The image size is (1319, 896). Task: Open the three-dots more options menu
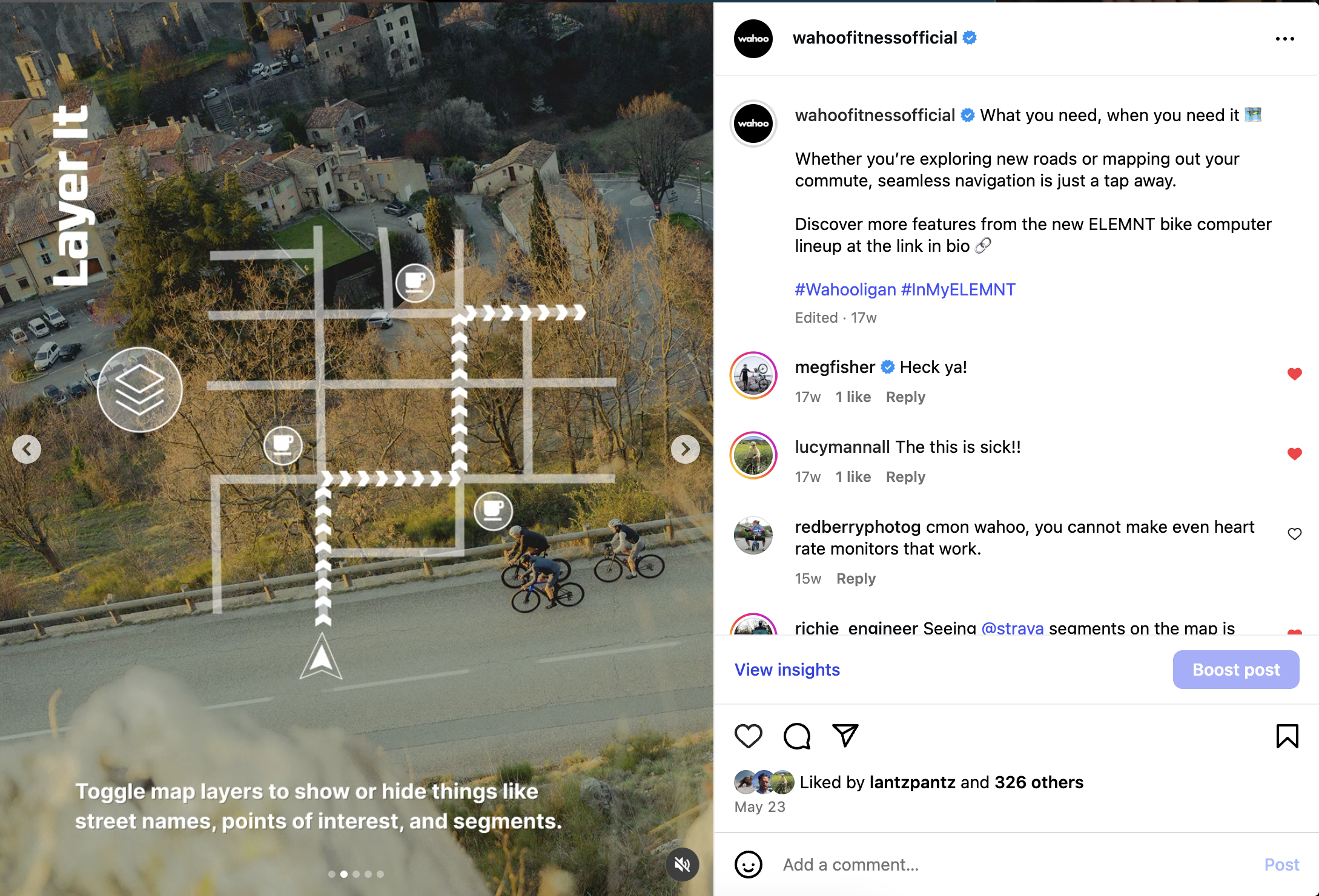click(x=1284, y=39)
